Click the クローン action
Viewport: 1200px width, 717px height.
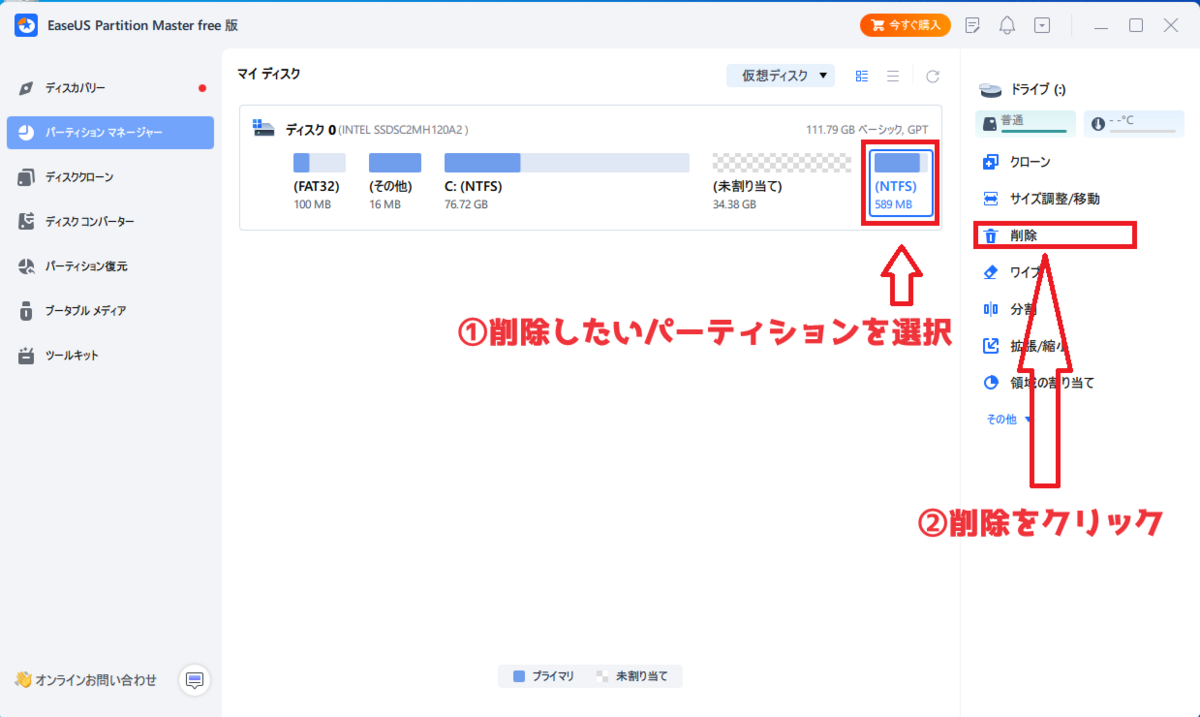point(1017,162)
